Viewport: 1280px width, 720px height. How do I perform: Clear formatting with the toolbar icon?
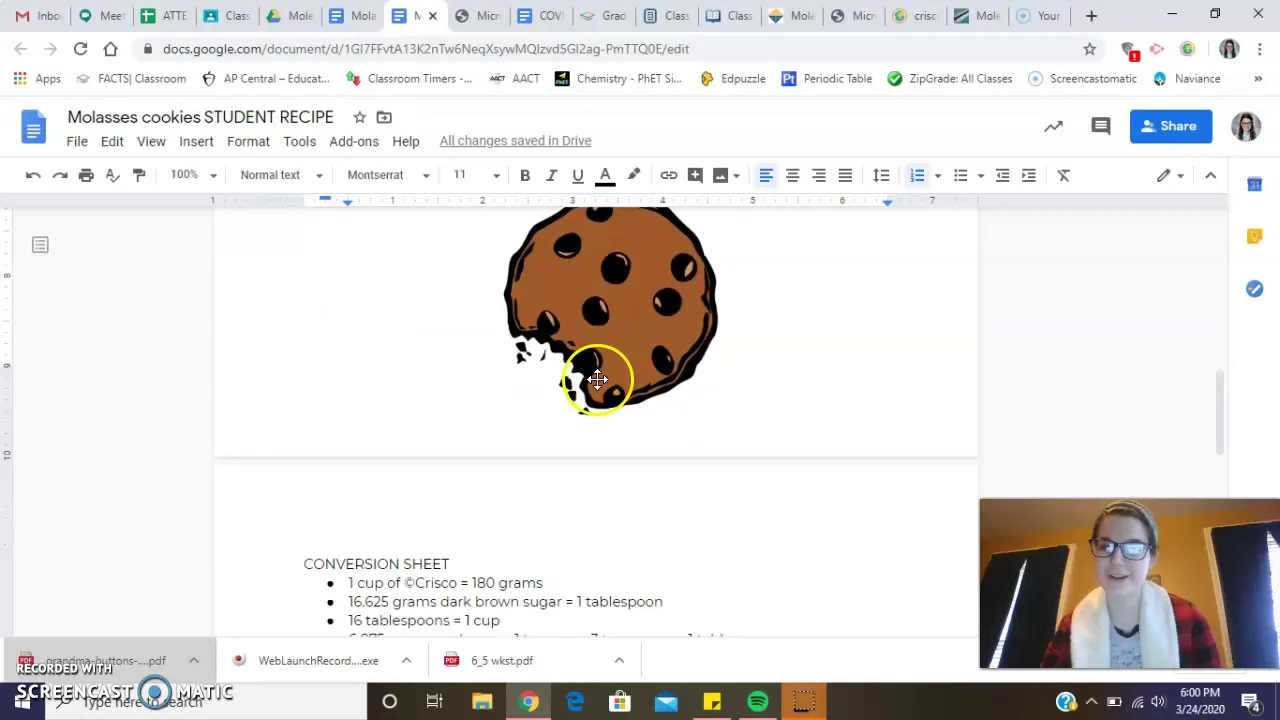click(x=1064, y=175)
